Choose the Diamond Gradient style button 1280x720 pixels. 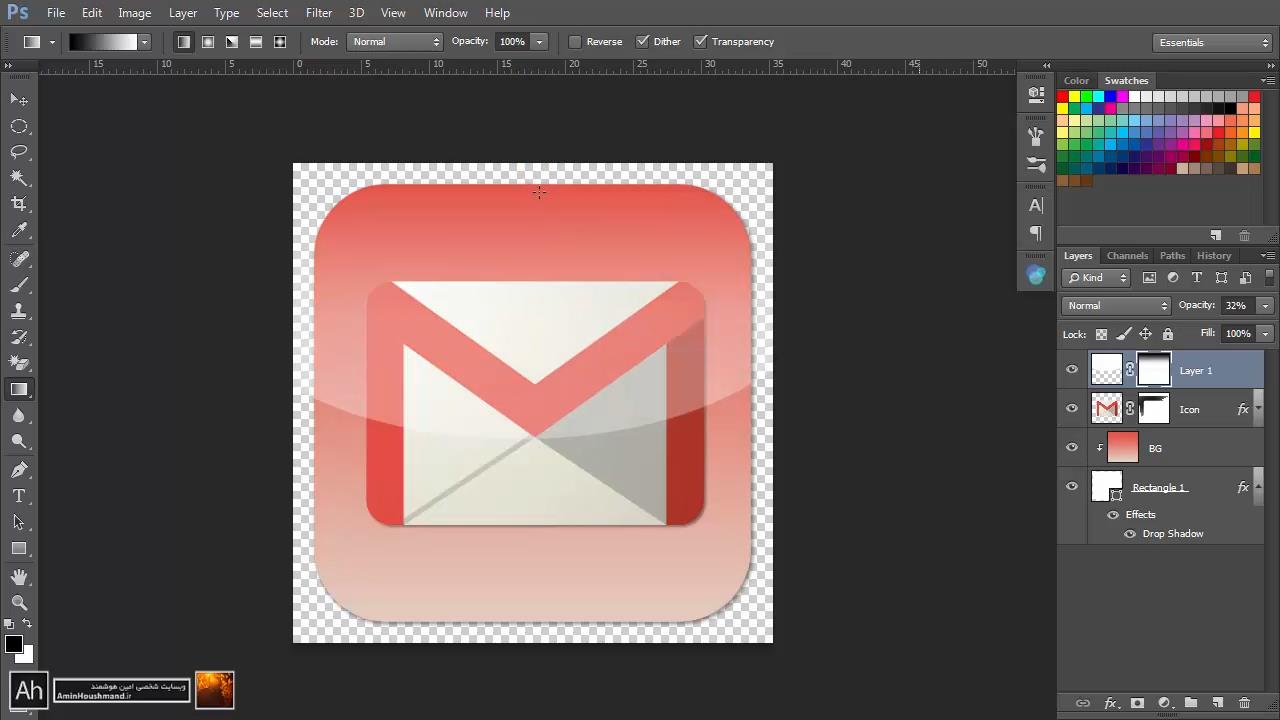click(x=280, y=42)
